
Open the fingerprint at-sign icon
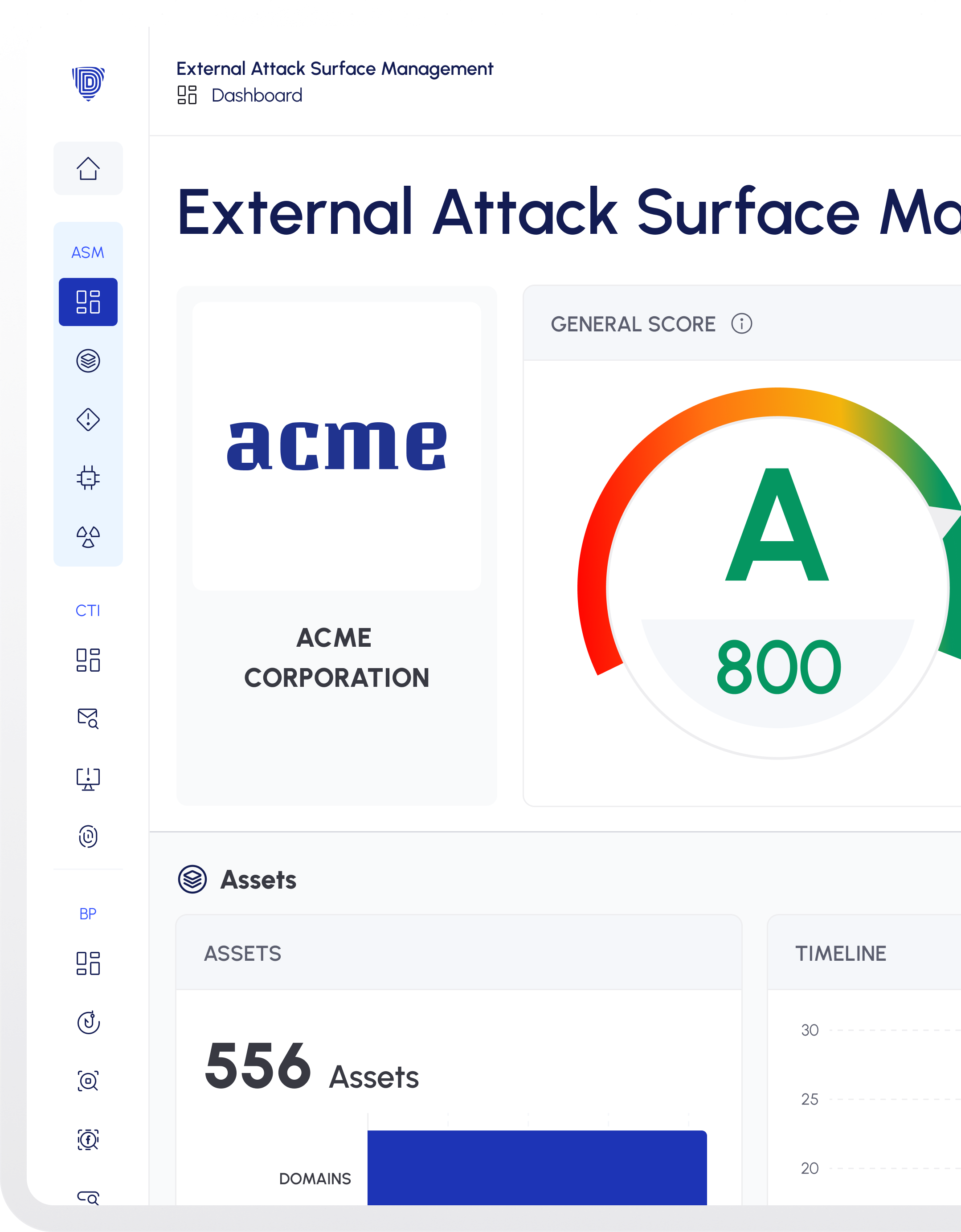88,836
